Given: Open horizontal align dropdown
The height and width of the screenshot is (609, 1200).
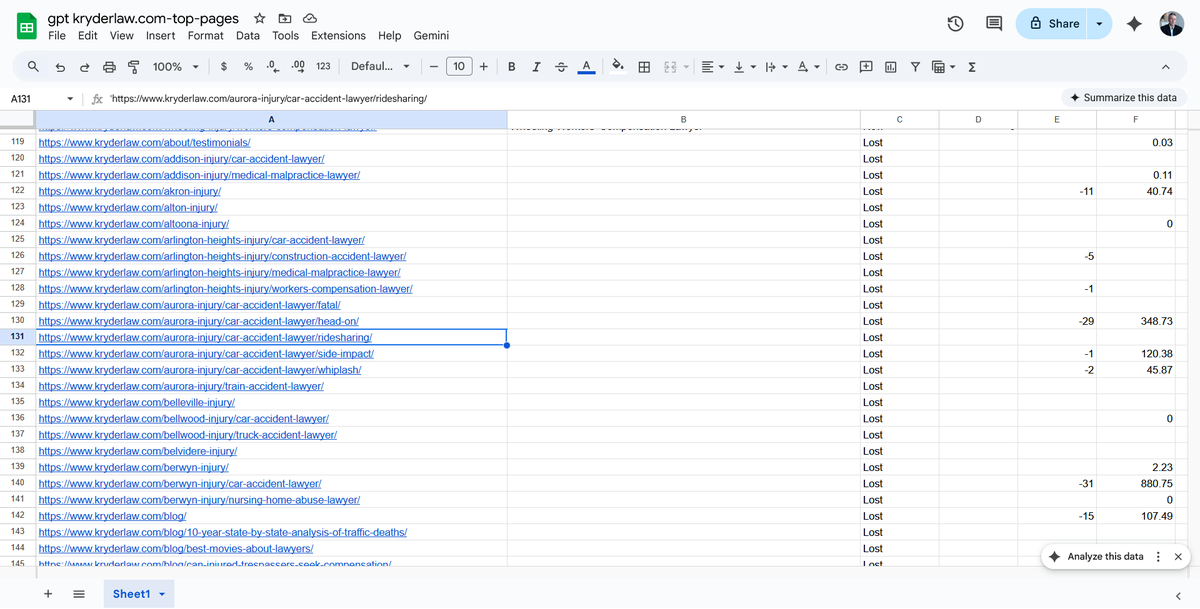Looking at the screenshot, I should [x=712, y=67].
